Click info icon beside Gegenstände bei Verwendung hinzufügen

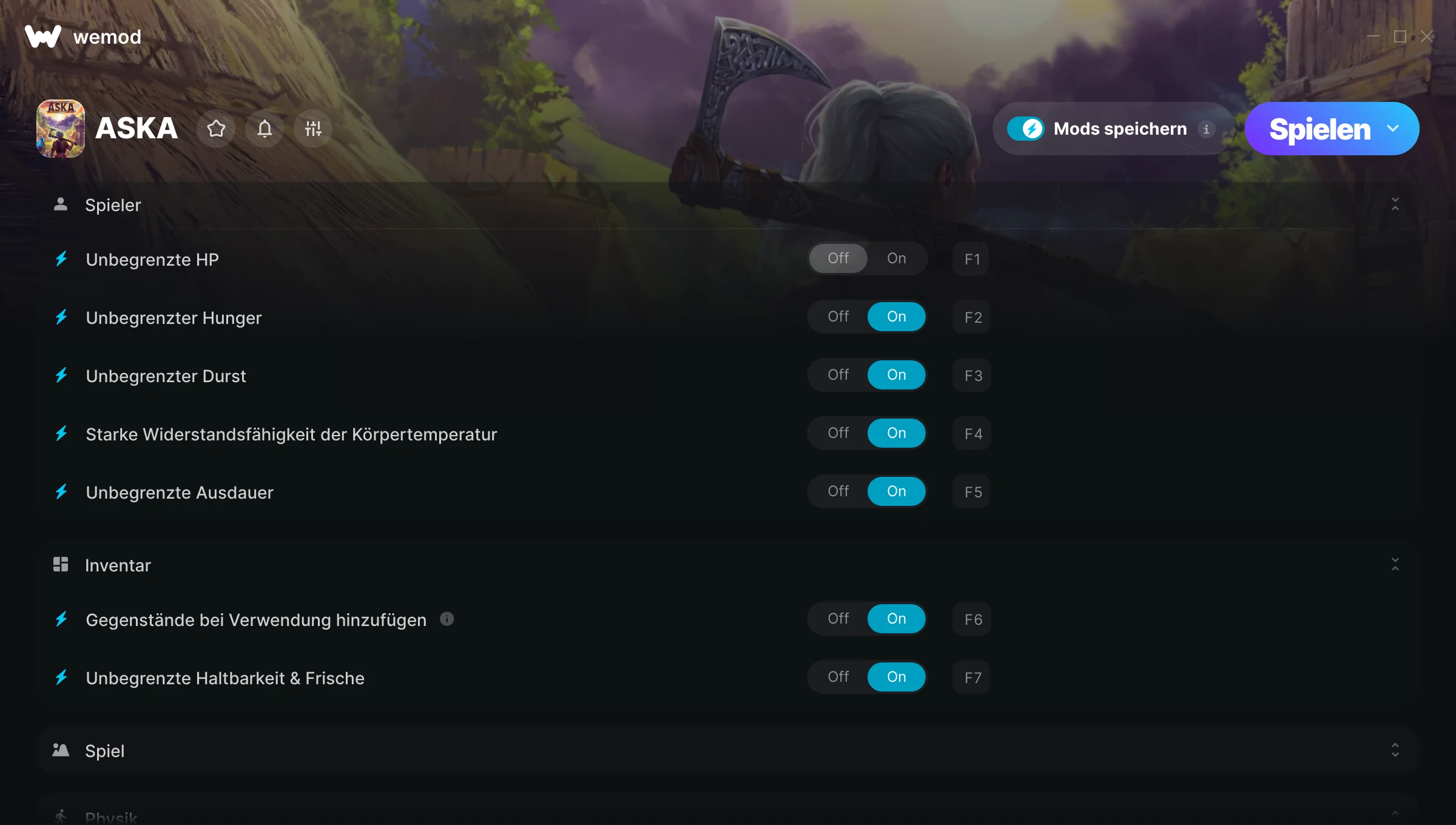[x=447, y=619]
